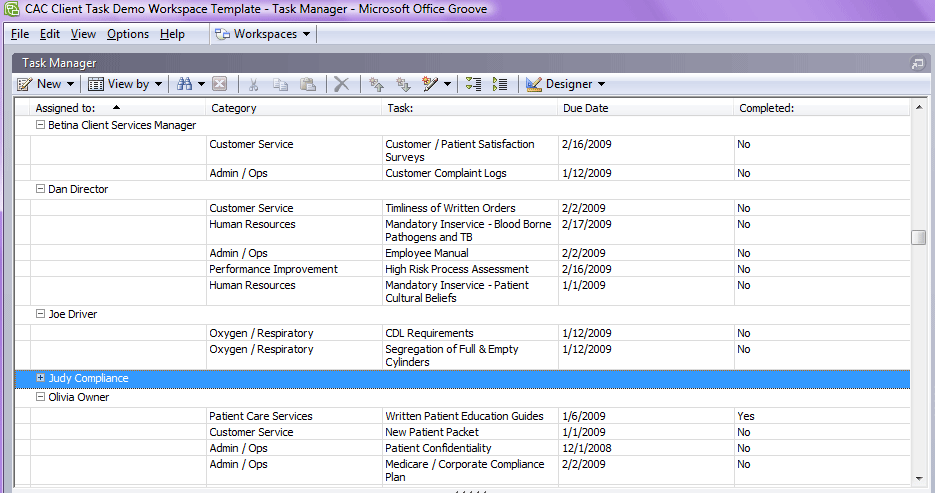Viewport: 935px width, 493px height.
Task: Click the Category column header
Action: pos(293,108)
